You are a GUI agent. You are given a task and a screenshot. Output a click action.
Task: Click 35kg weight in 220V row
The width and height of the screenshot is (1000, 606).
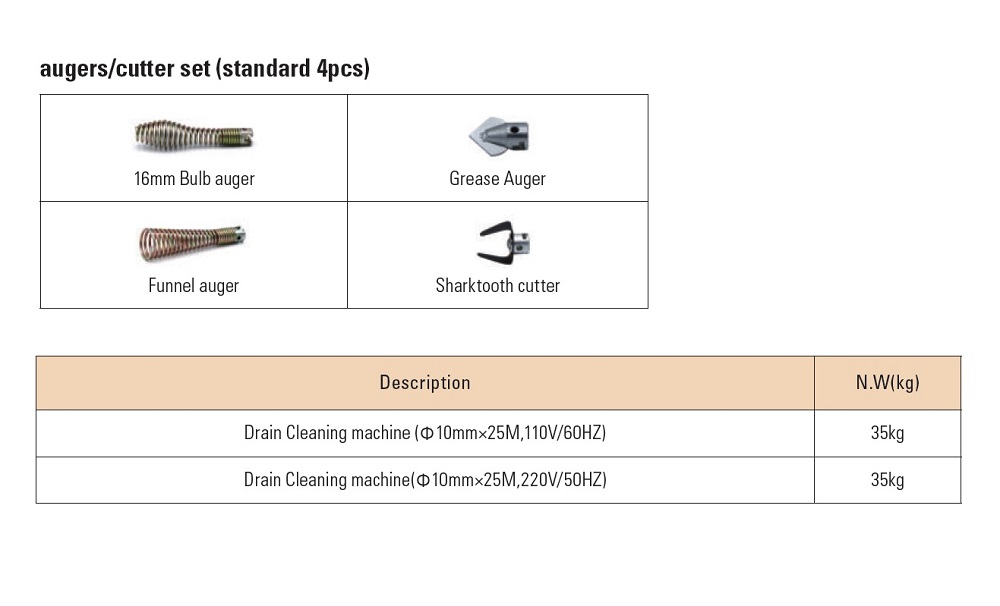click(x=887, y=480)
